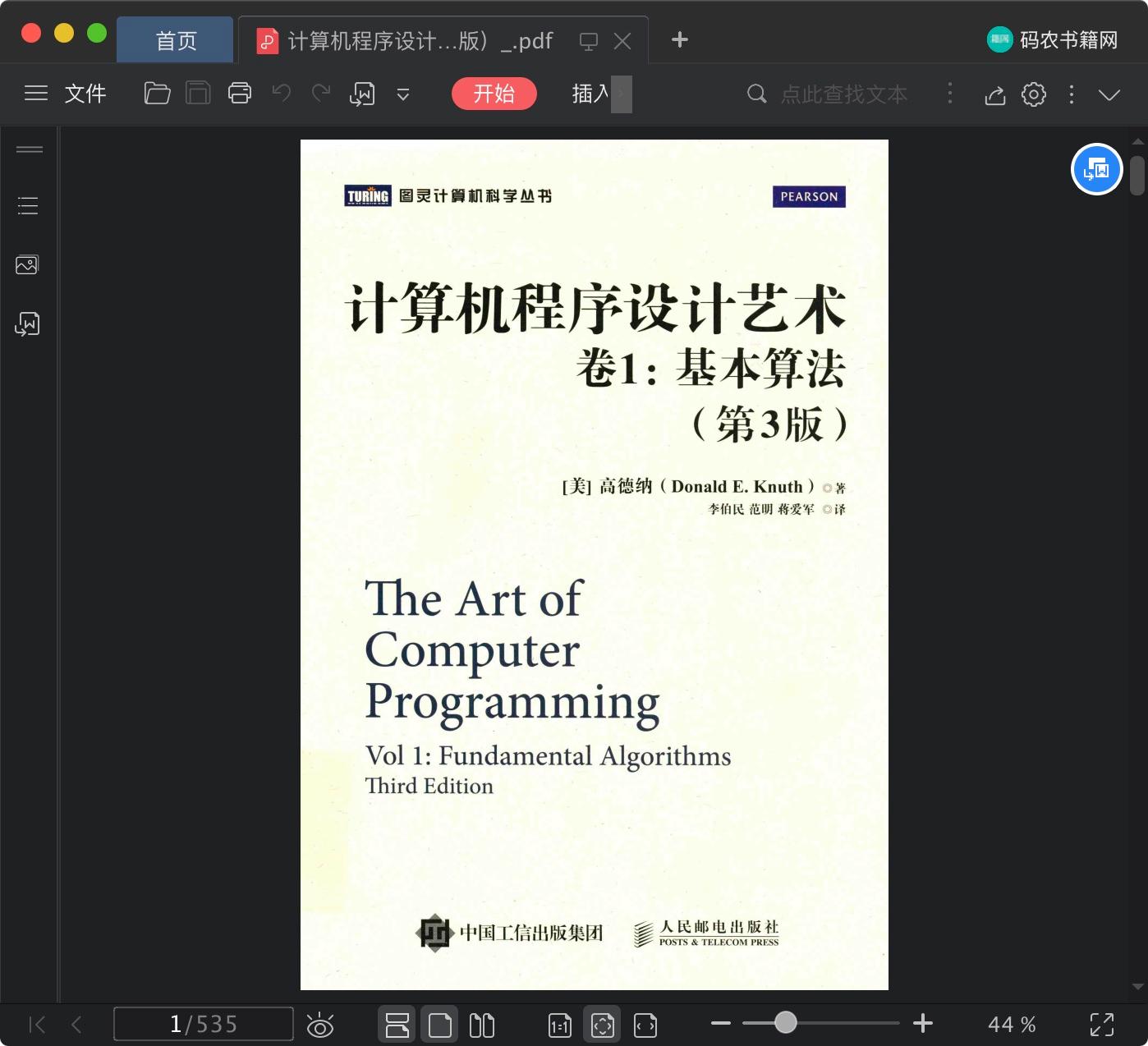Focus the 点此查找文本 search field
This screenshot has height=1046, width=1148.
(x=844, y=94)
